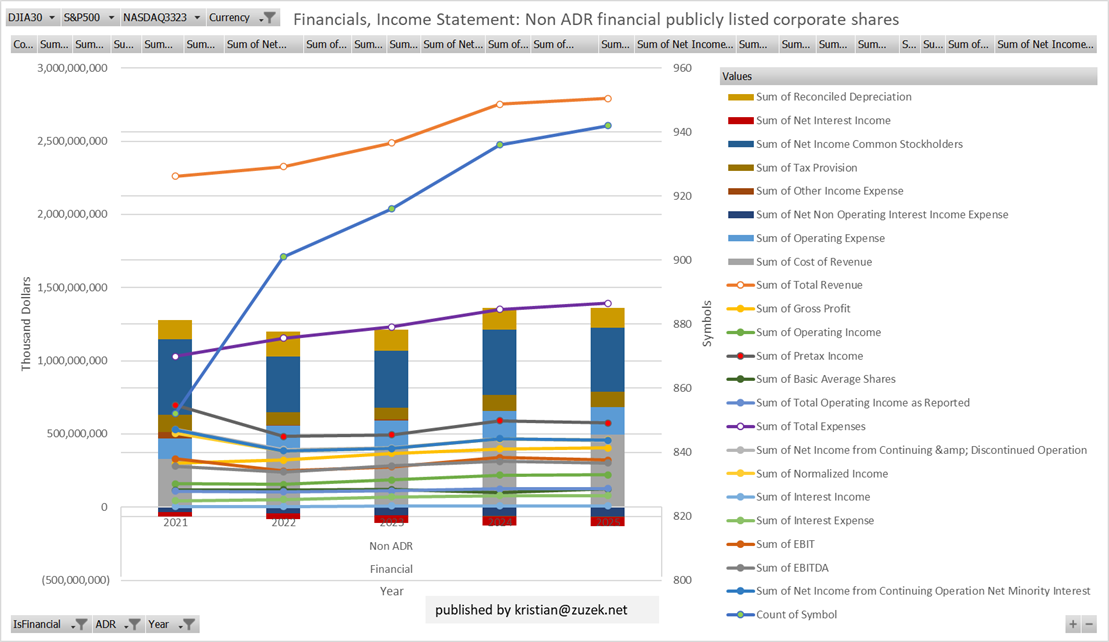Click the Year field filter funnel icon
Image resolution: width=1109 pixels, height=642 pixels.
[x=187, y=624]
